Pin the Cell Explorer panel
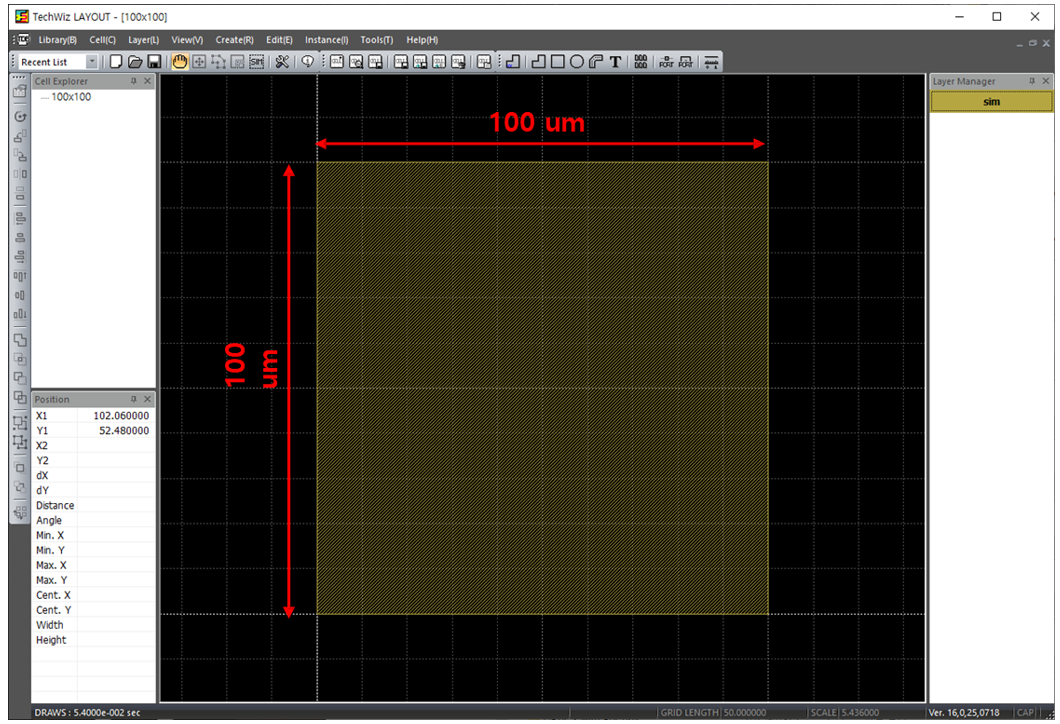Viewport: 1060px width, 724px height. (x=133, y=81)
